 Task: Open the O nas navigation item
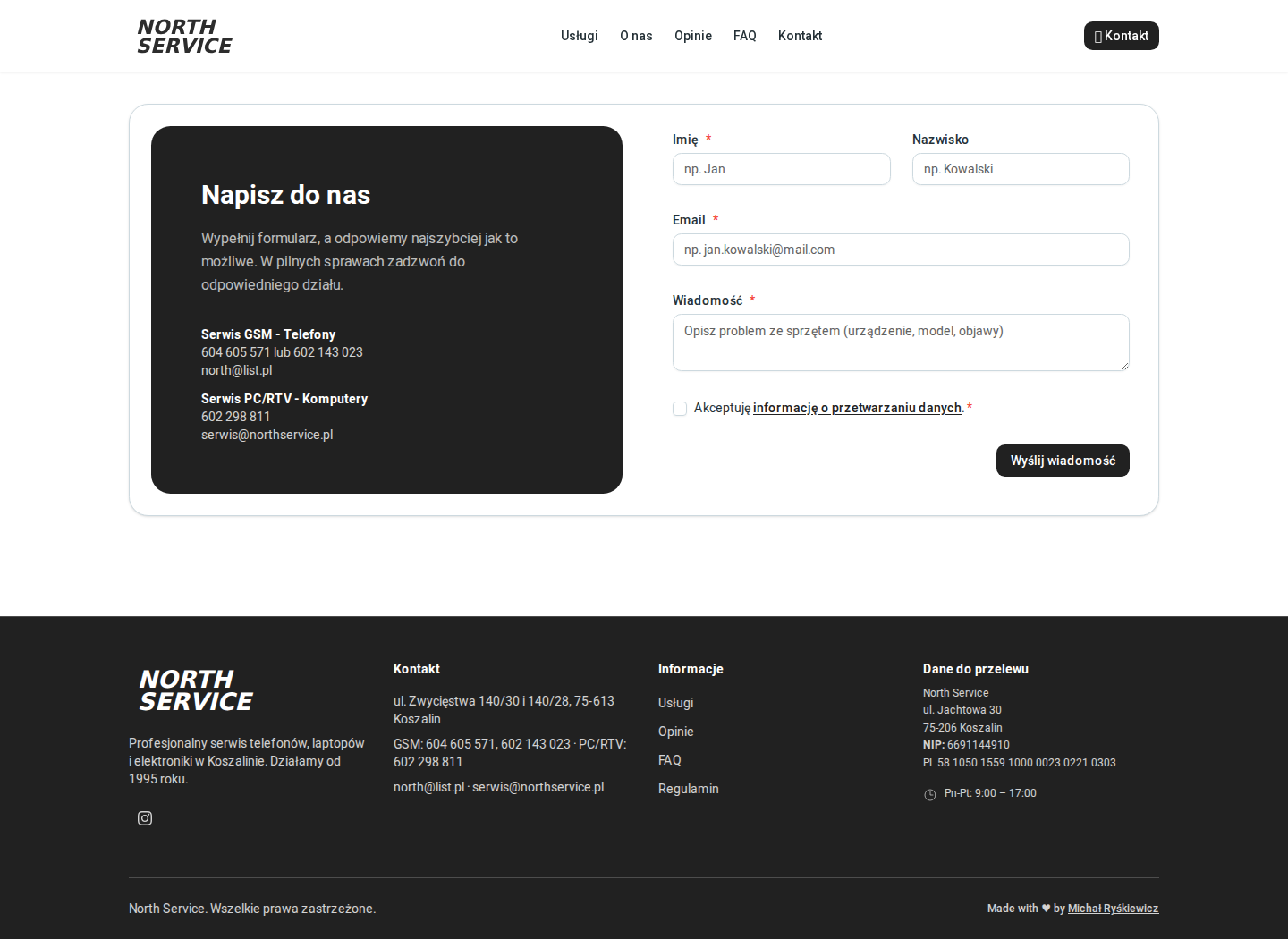click(x=636, y=36)
